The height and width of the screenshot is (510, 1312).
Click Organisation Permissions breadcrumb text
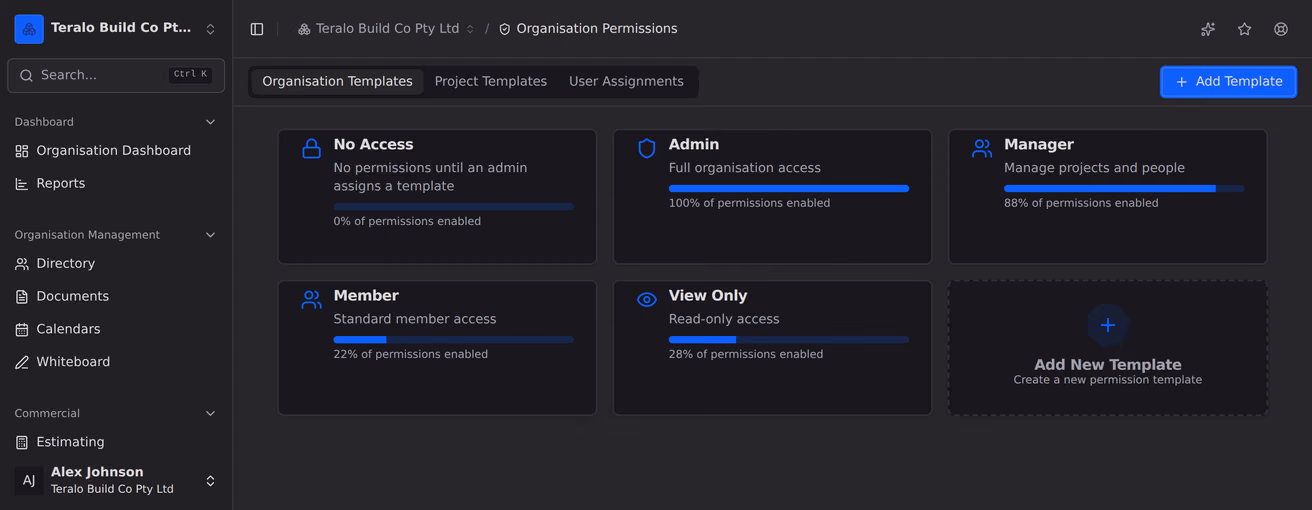tap(597, 29)
